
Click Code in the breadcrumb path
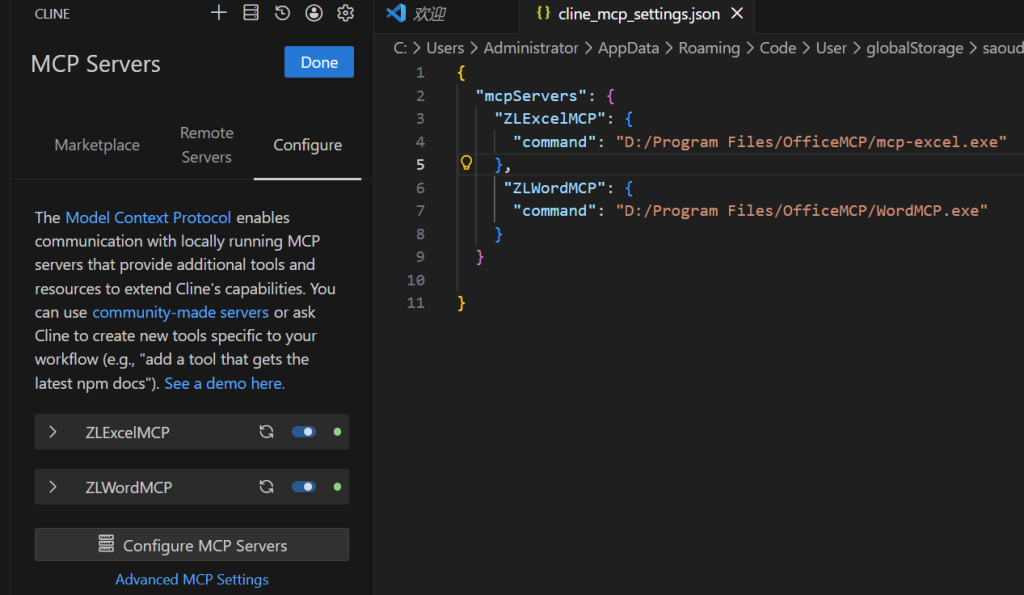click(778, 48)
